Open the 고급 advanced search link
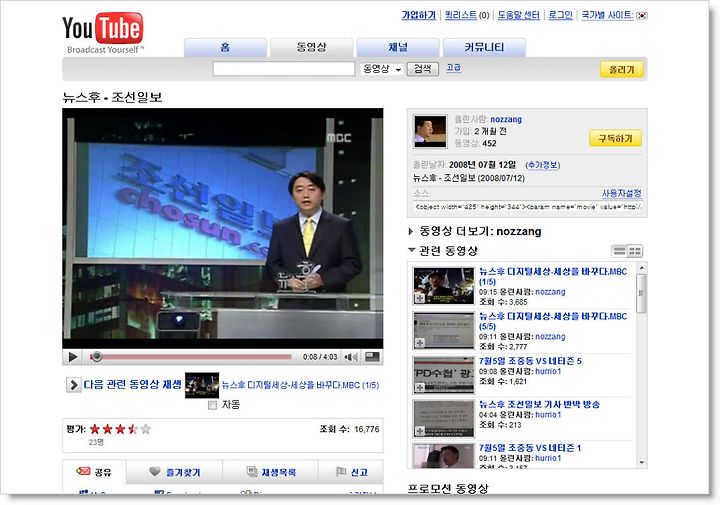This screenshot has height=505, width=720. pyautogui.click(x=454, y=68)
